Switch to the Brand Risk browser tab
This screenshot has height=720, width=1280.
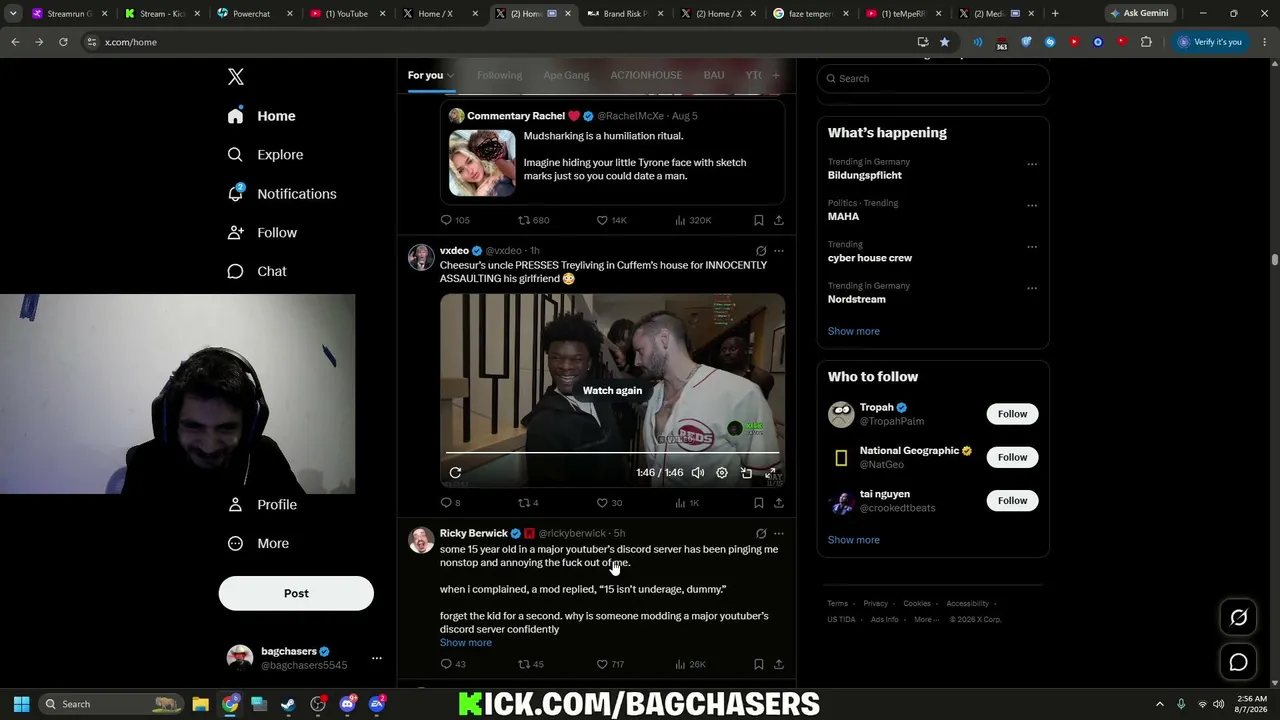tap(626, 14)
